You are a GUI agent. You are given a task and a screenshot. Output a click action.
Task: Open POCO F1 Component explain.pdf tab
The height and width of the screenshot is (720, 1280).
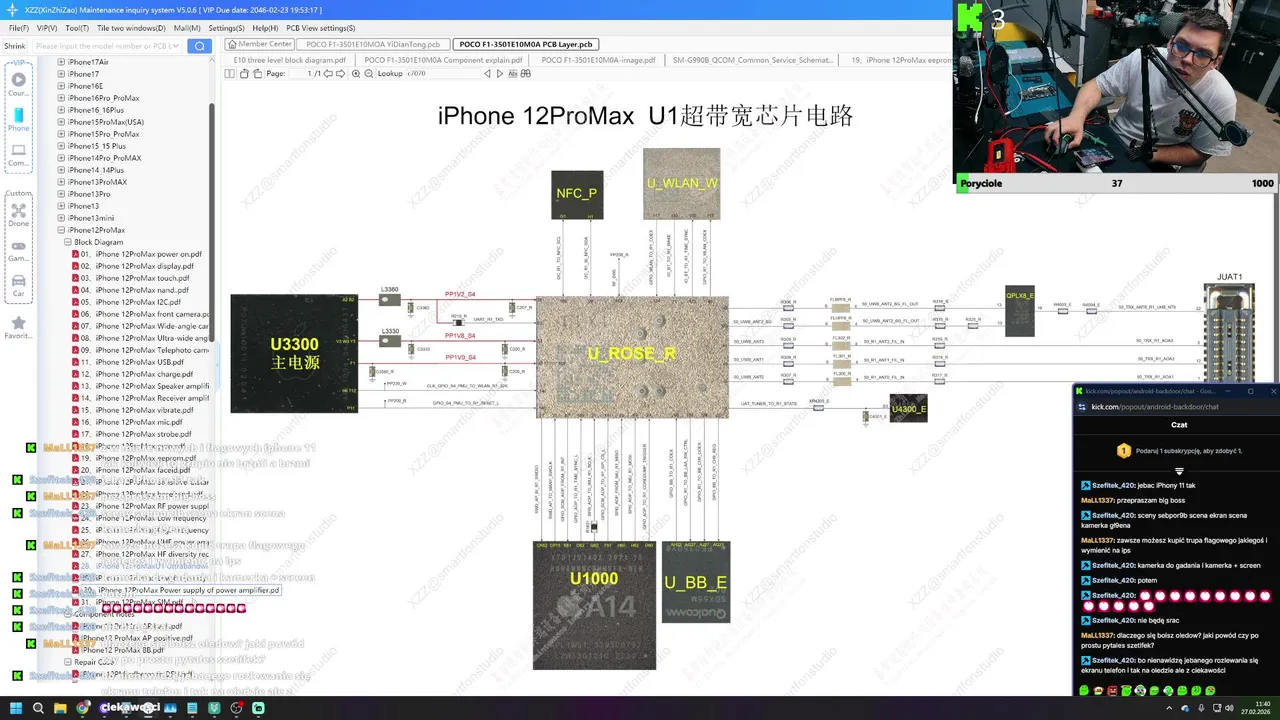(x=443, y=60)
